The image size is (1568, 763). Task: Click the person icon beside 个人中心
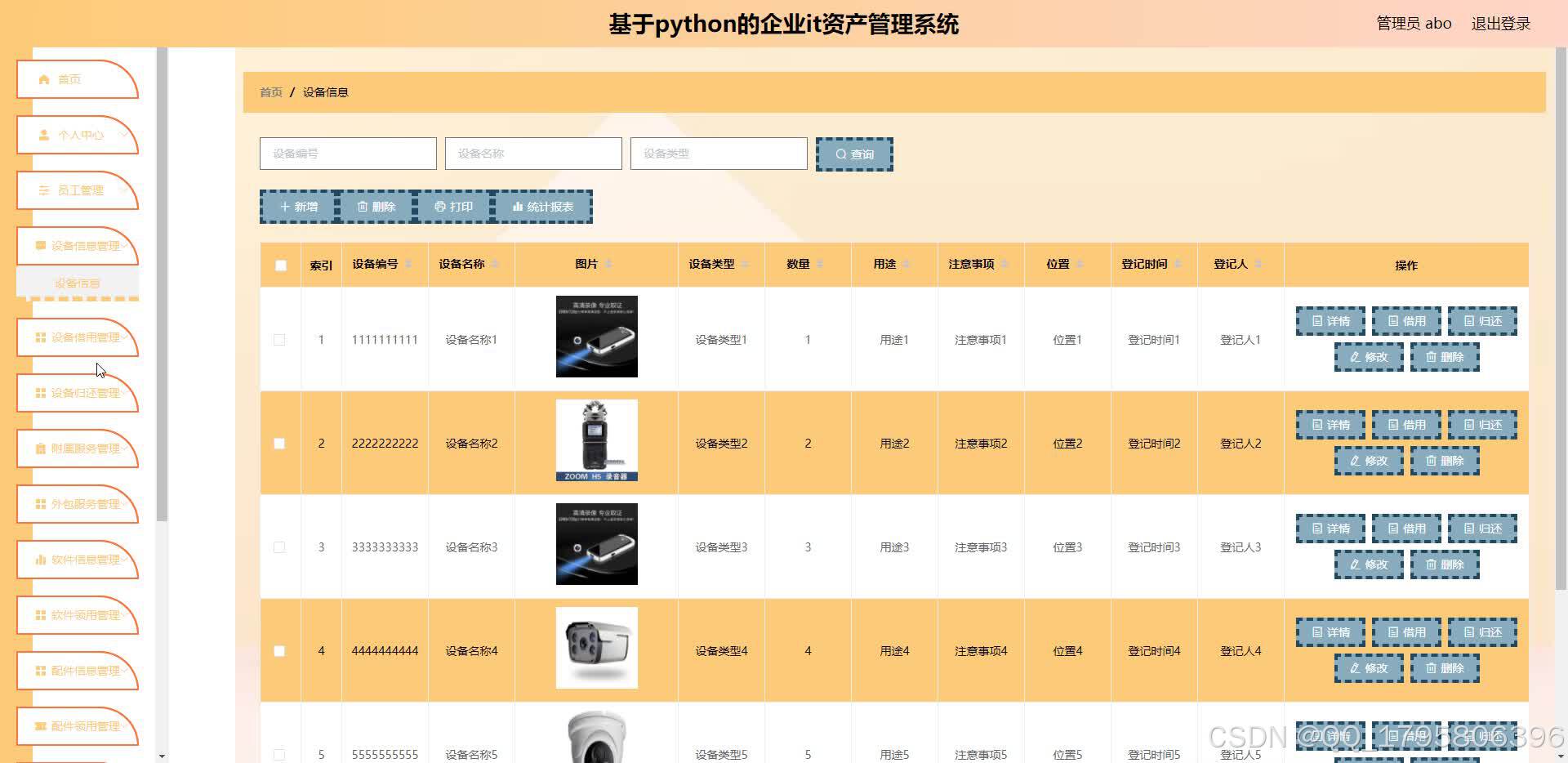(x=44, y=135)
